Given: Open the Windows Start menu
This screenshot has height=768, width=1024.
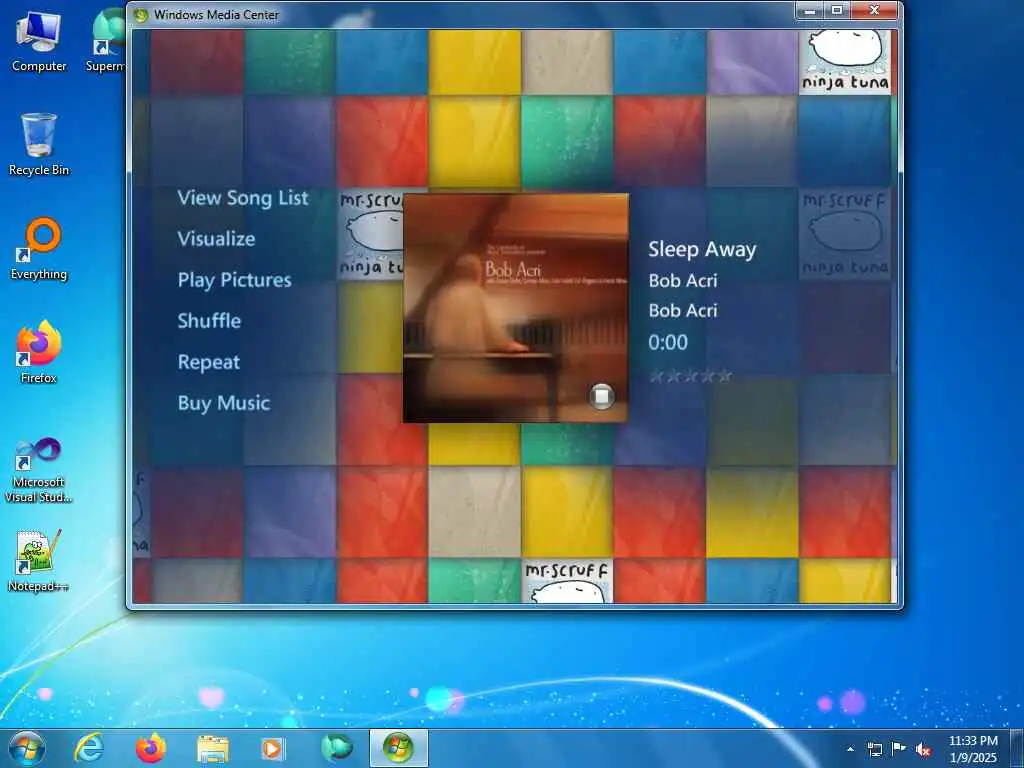Looking at the screenshot, I should [27, 748].
